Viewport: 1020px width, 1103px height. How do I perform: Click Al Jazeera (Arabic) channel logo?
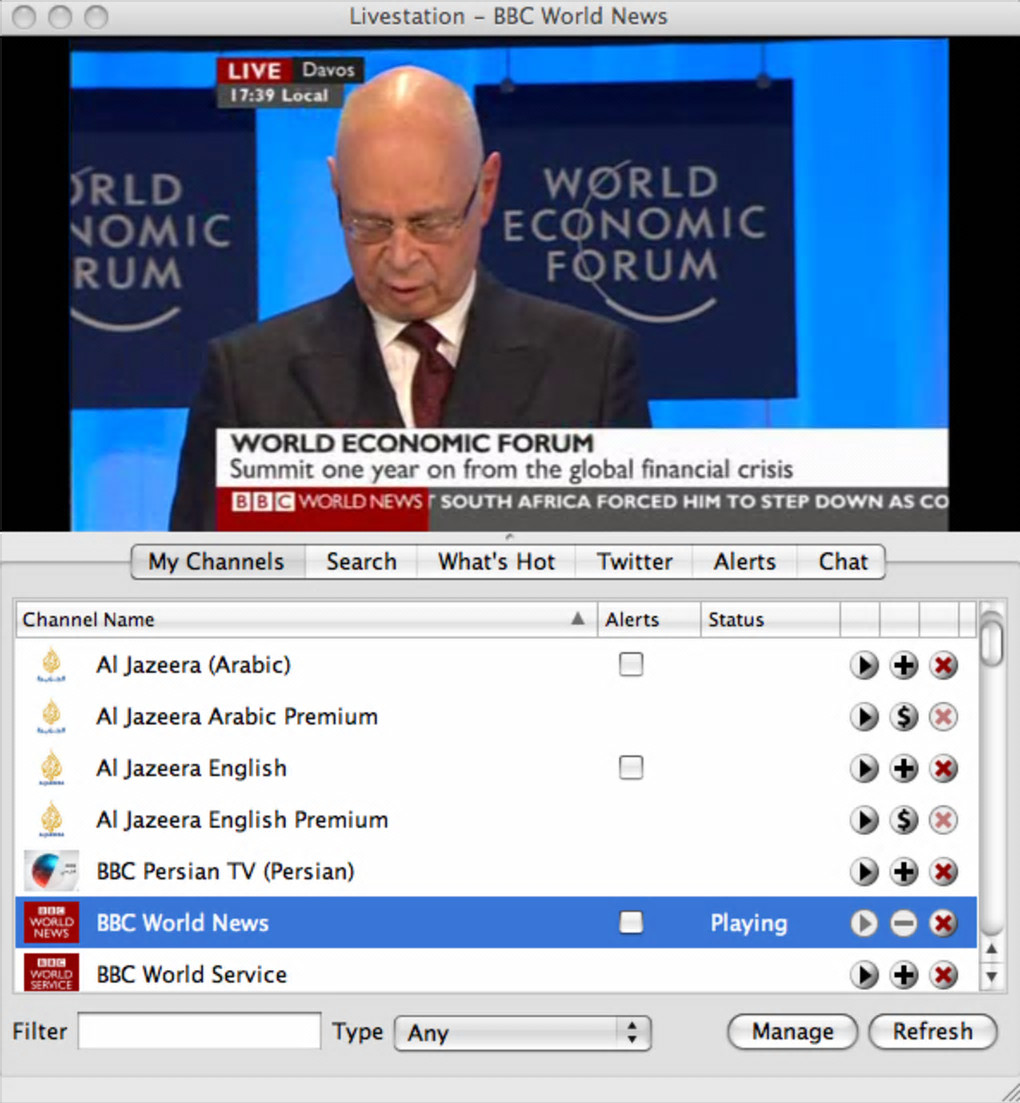point(51,665)
